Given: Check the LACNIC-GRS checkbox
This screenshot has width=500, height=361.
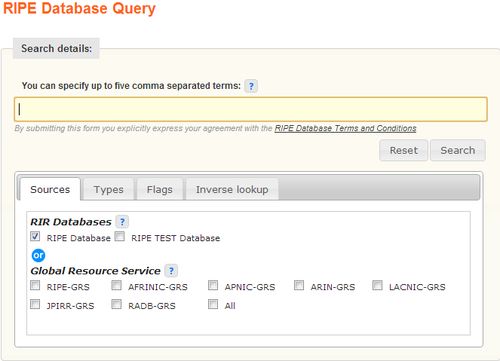Looking at the screenshot, I should click(377, 285).
